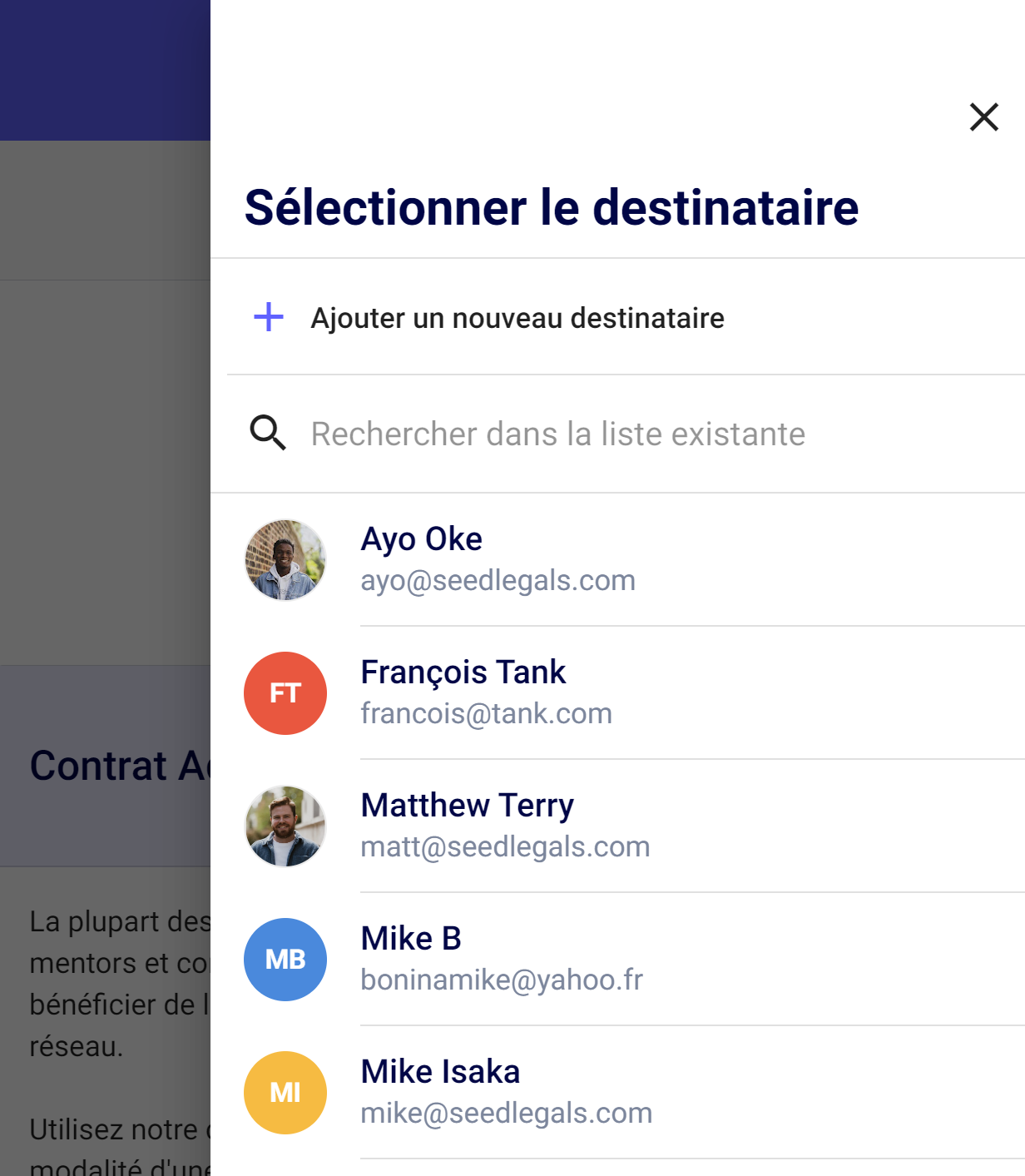Viewport: 1025px width, 1176px height.
Task: Focus the 'Rechercher dans la liste existante' field
Action: (x=557, y=434)
